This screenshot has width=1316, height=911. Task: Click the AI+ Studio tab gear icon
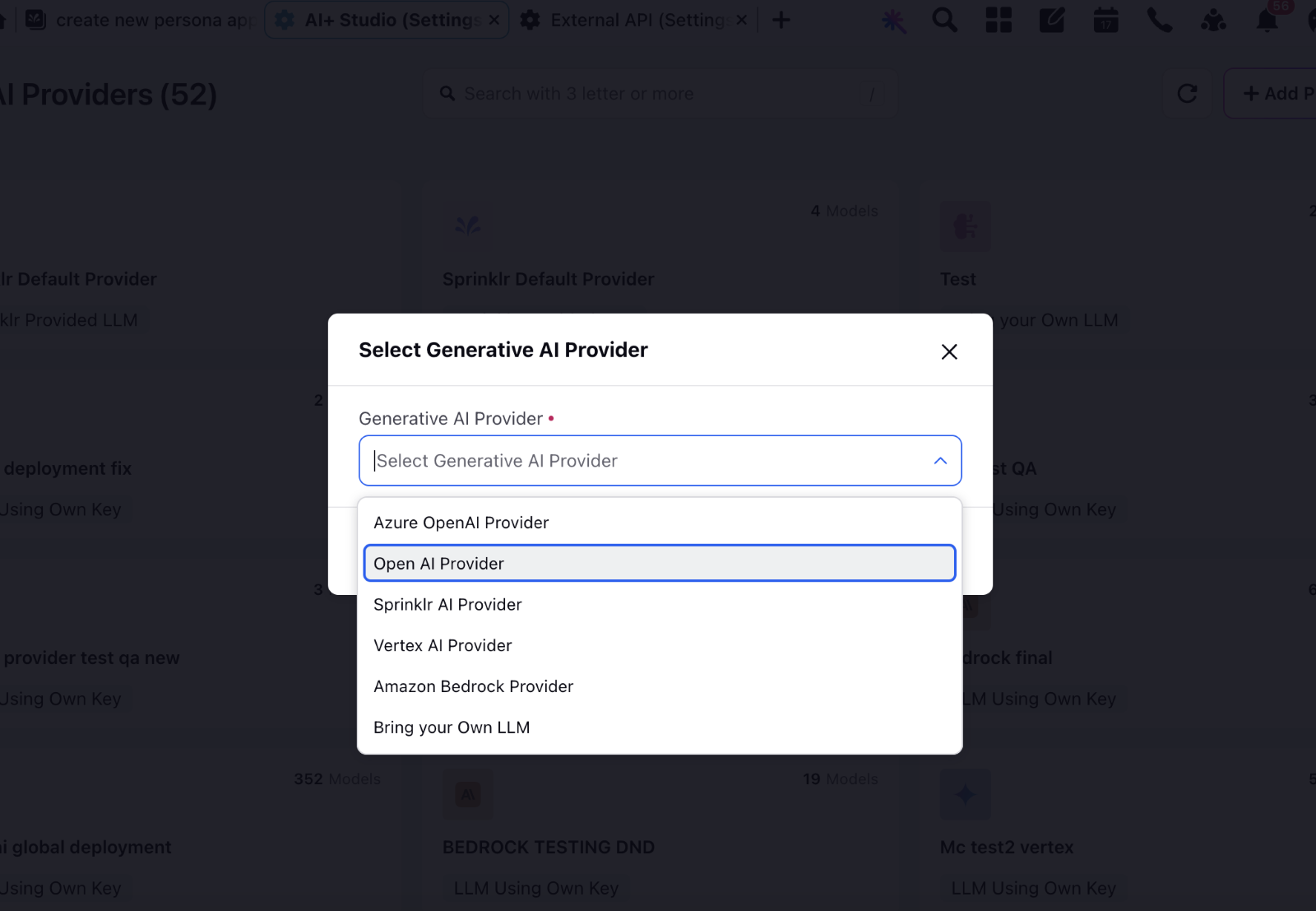[x=285, y=20]
